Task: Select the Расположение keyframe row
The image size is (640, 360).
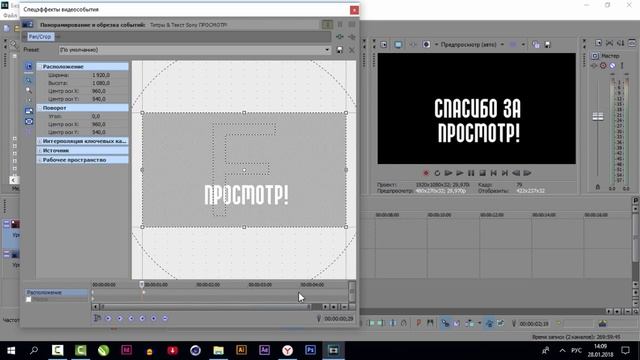Action: click(56, 292)
